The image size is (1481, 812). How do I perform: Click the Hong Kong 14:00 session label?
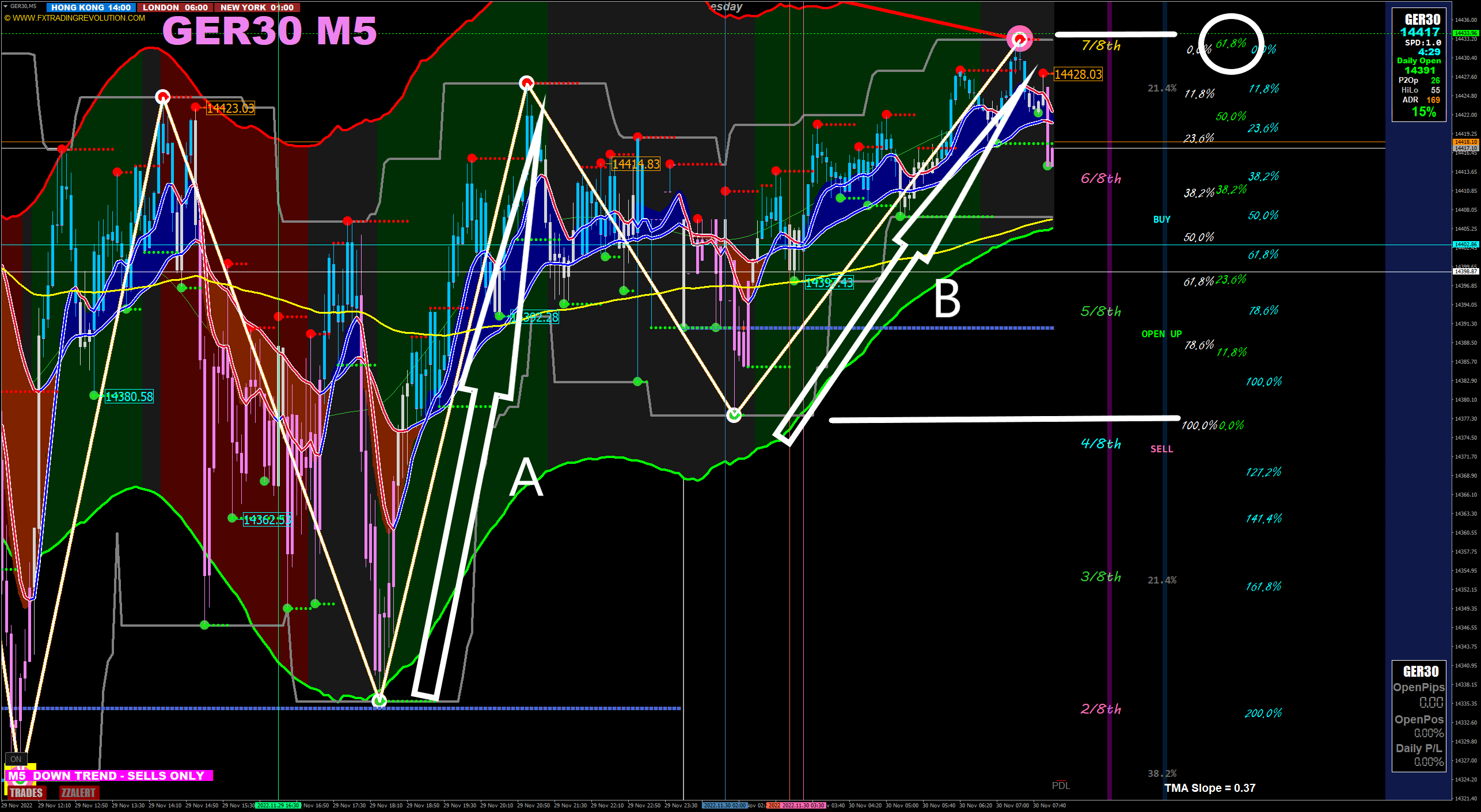click(91, 7)
